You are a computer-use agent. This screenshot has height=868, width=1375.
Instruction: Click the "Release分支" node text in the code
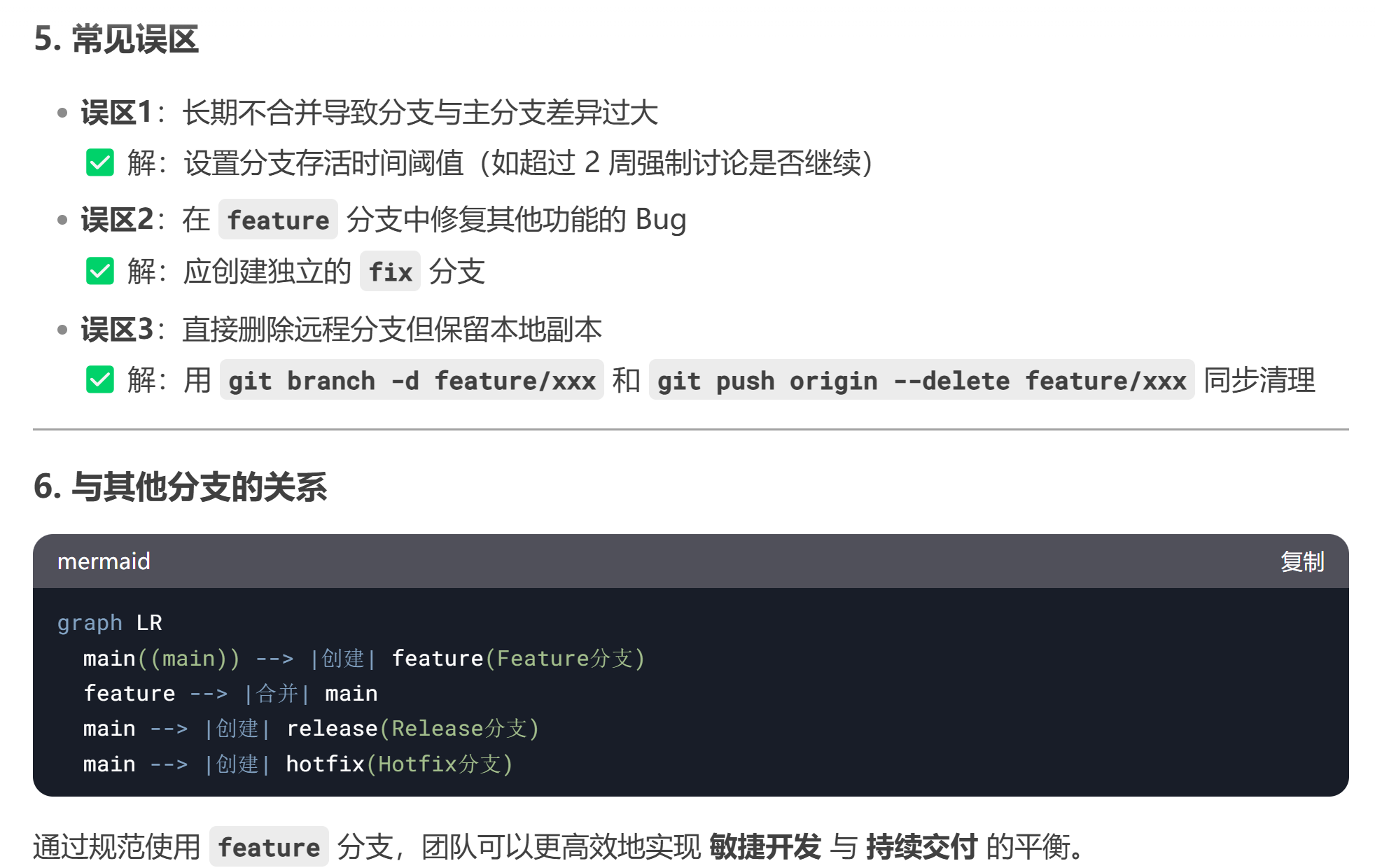[459, 728]
